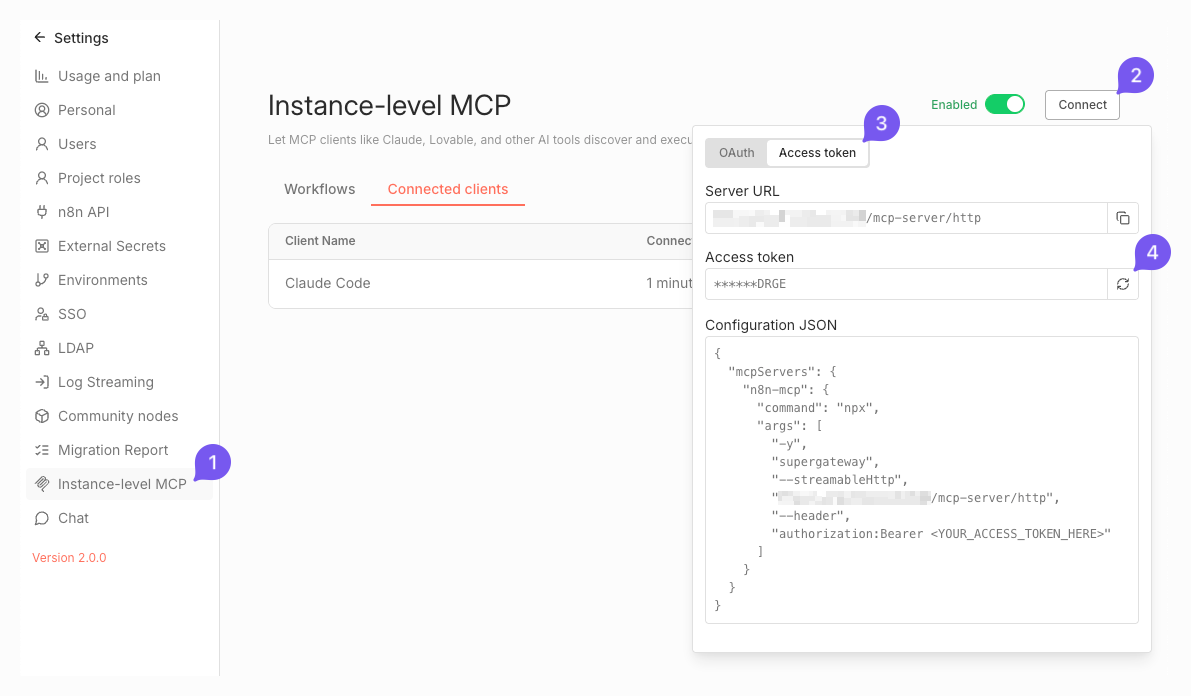Screen dimensions: 1191x696
Task: Click the n8n API plug icon
Action: click(42, 212)
